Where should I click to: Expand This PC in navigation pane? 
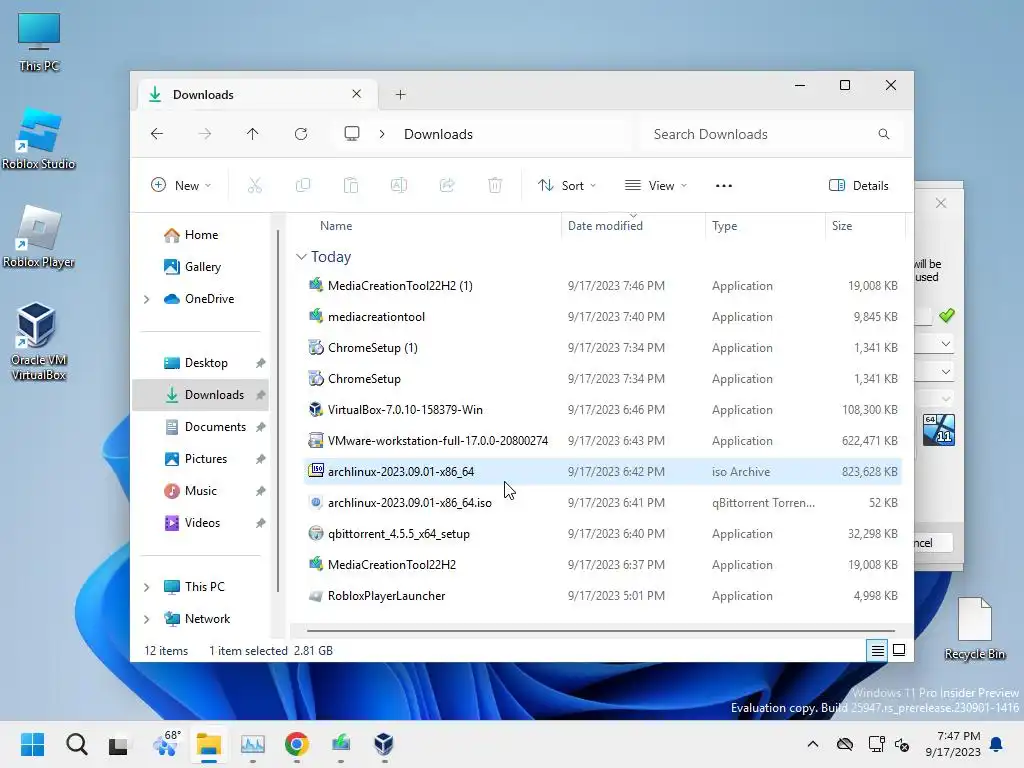[x=146, y=587]
